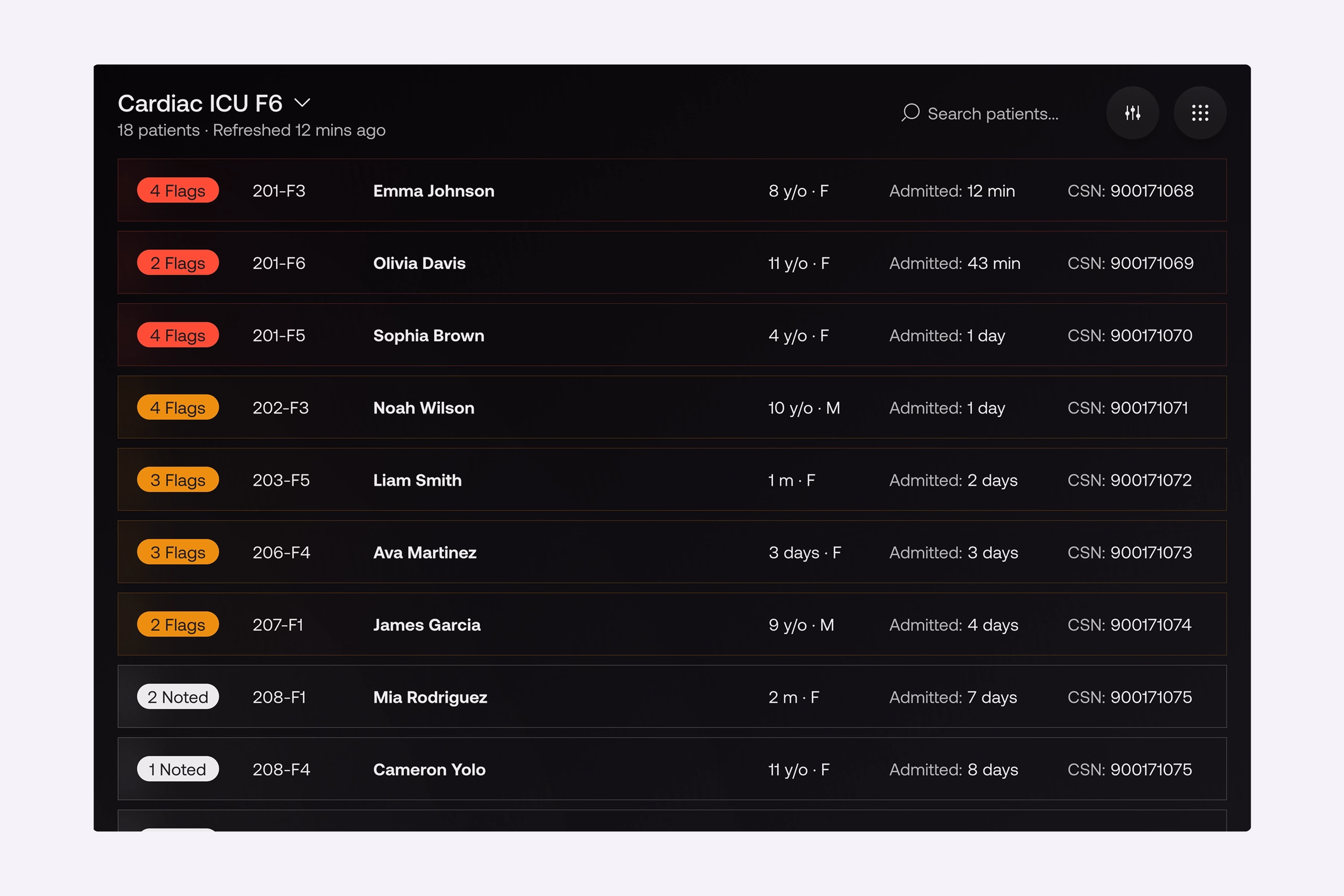Click bed number 201-F6
Image resolution: width=1344 pixels, height=896 pixels.
click(x=279, y=264)
